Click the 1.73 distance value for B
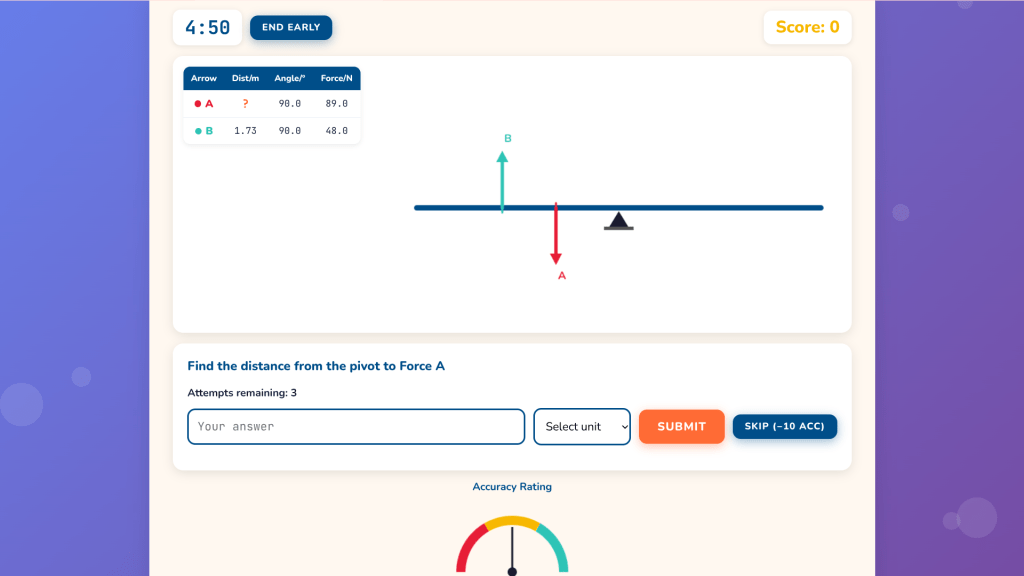The width and height of the screenshot is (1024, 576). tap(245, 131)
